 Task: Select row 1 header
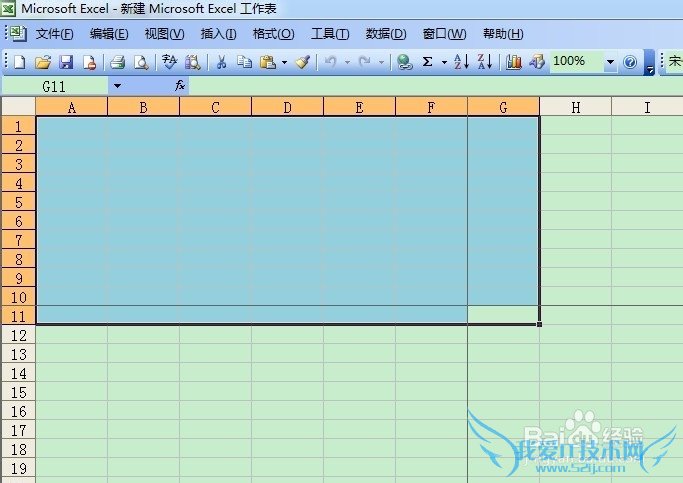18,126
